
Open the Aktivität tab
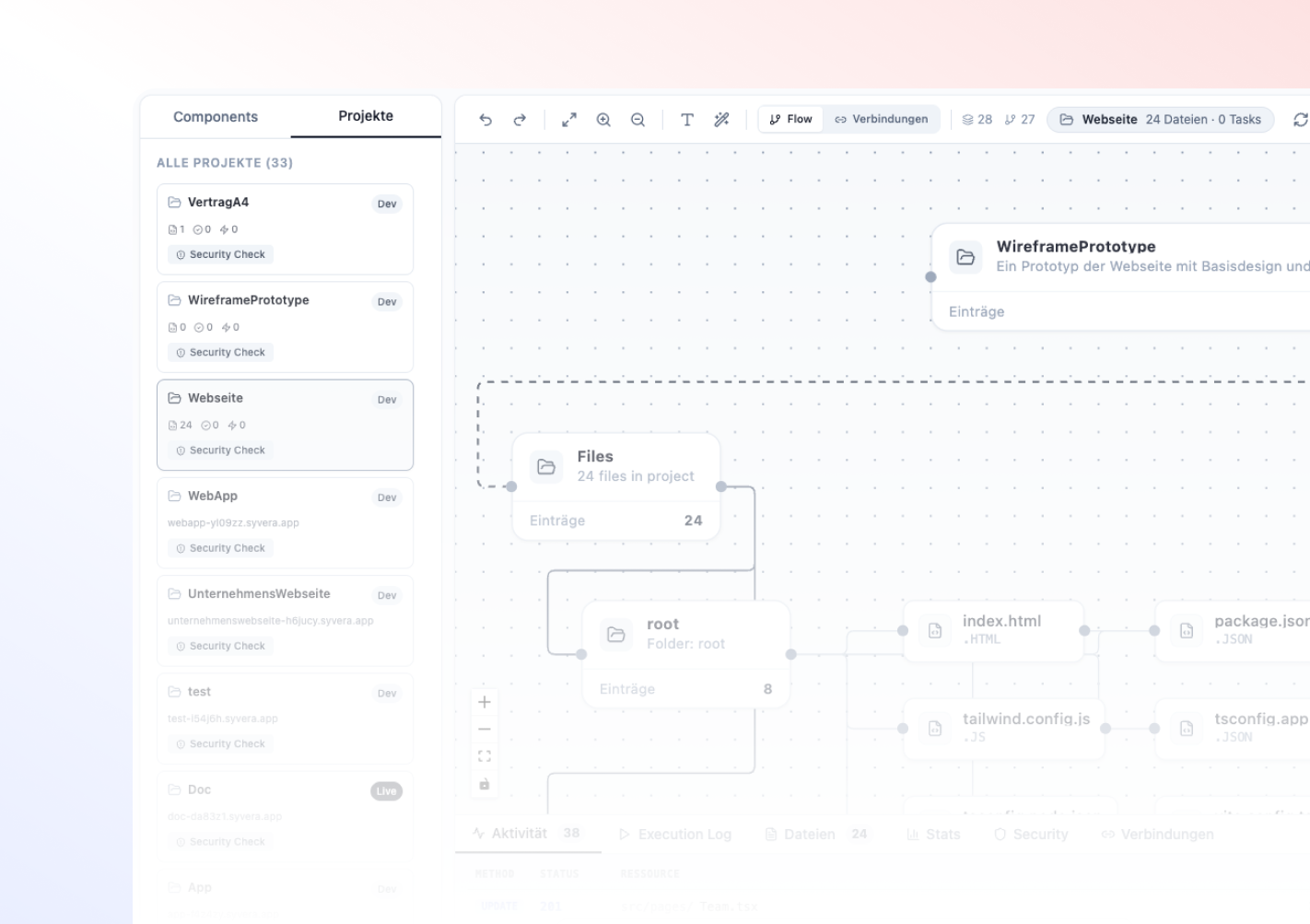pyautogui.click(x=527, y=834)
